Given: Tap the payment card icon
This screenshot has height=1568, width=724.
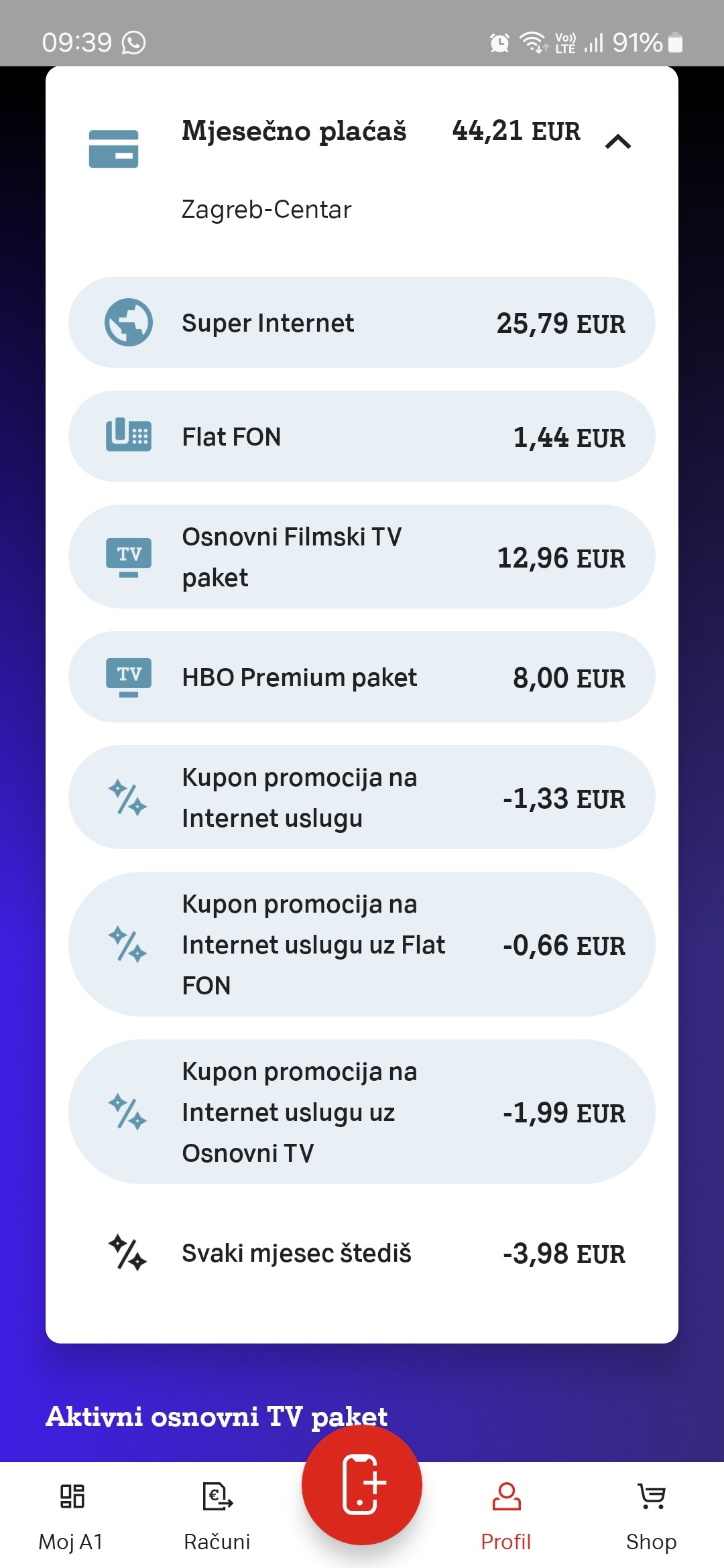Looking at the screenshot, I should [x=113, y=148].
